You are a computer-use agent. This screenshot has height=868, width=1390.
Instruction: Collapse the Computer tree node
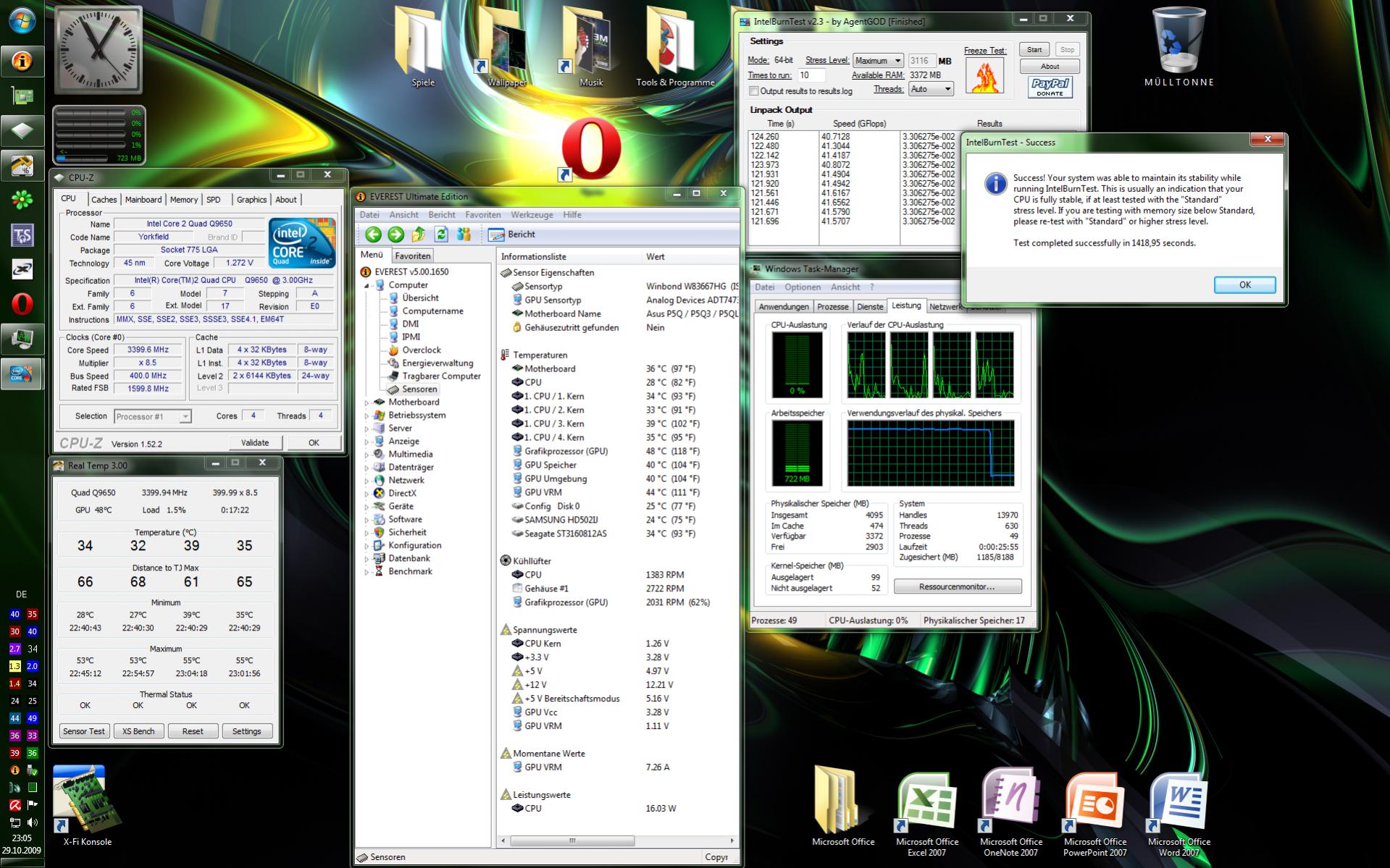(367, 285)
